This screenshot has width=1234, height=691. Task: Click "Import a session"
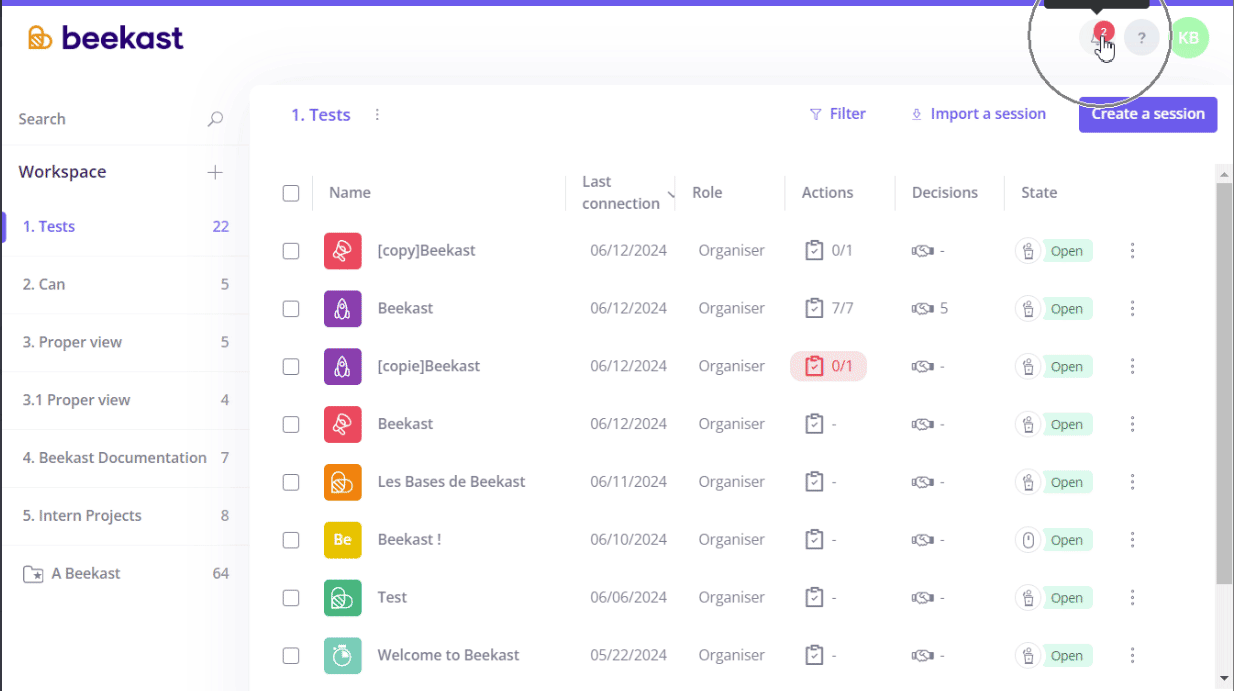pyautogui.click(x=978, y=114)
